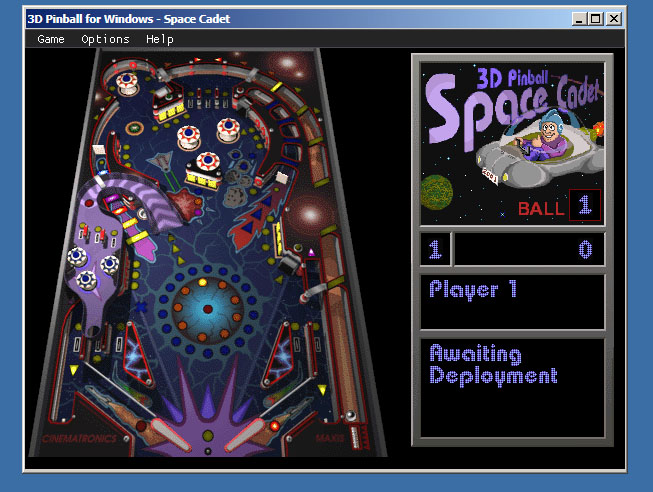The image size is (653, 492).
Task: Click the gray fighter jet graphic
Action: click(162, 161)
